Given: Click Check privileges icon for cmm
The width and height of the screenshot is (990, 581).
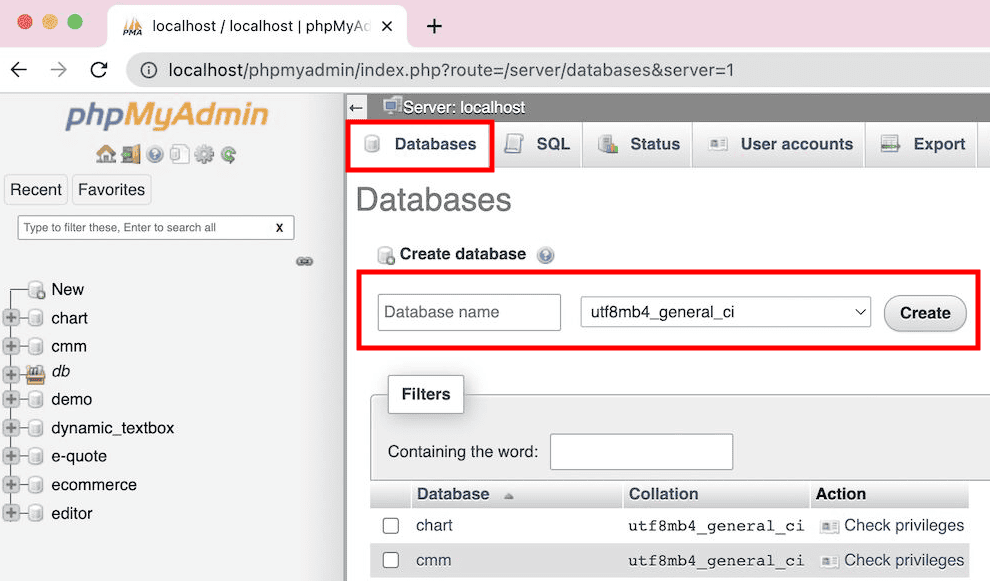Looking at the screenshot, I should [x=829, y=561].
